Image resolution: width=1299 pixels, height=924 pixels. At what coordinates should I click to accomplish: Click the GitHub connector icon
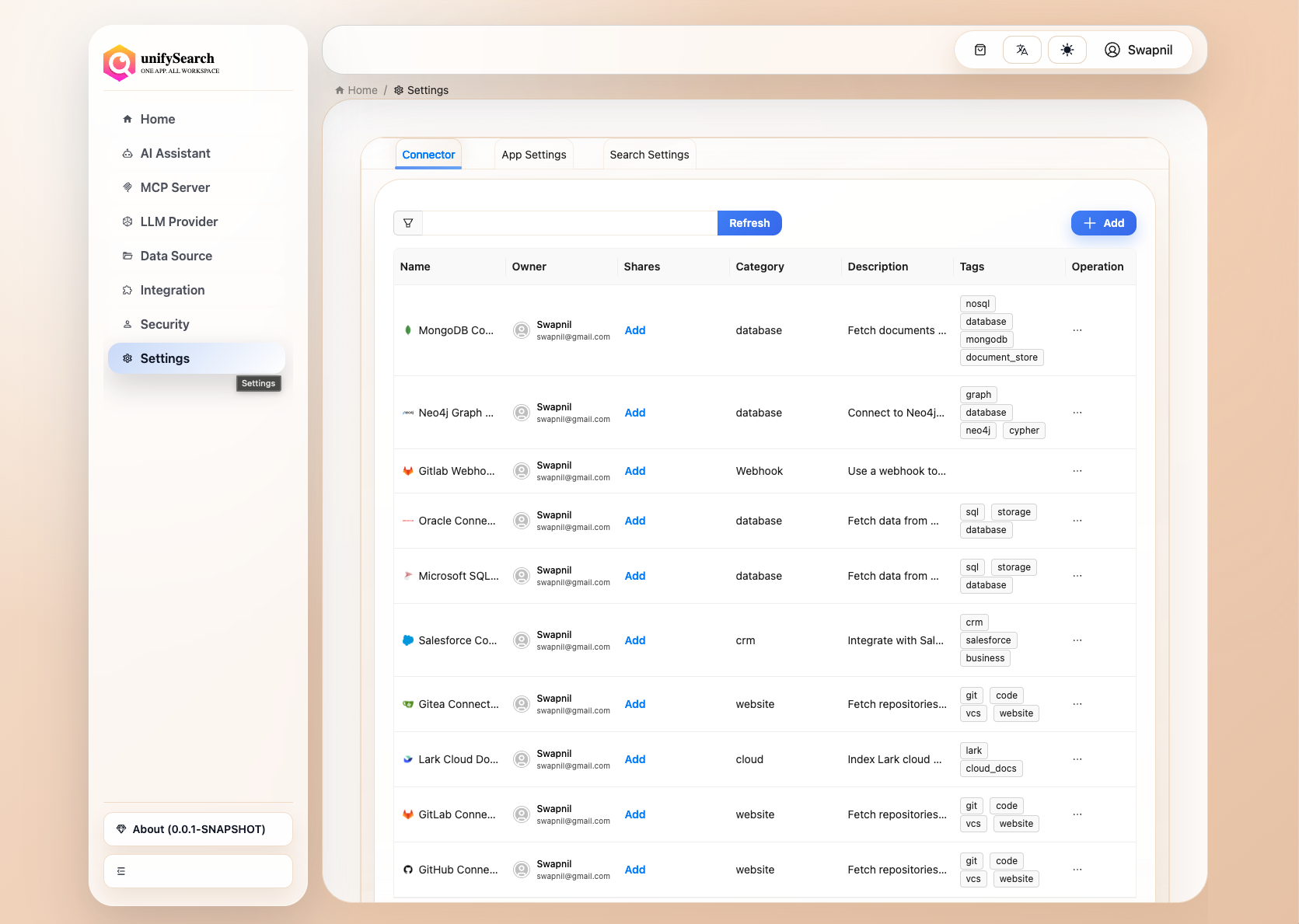[408, 870]
